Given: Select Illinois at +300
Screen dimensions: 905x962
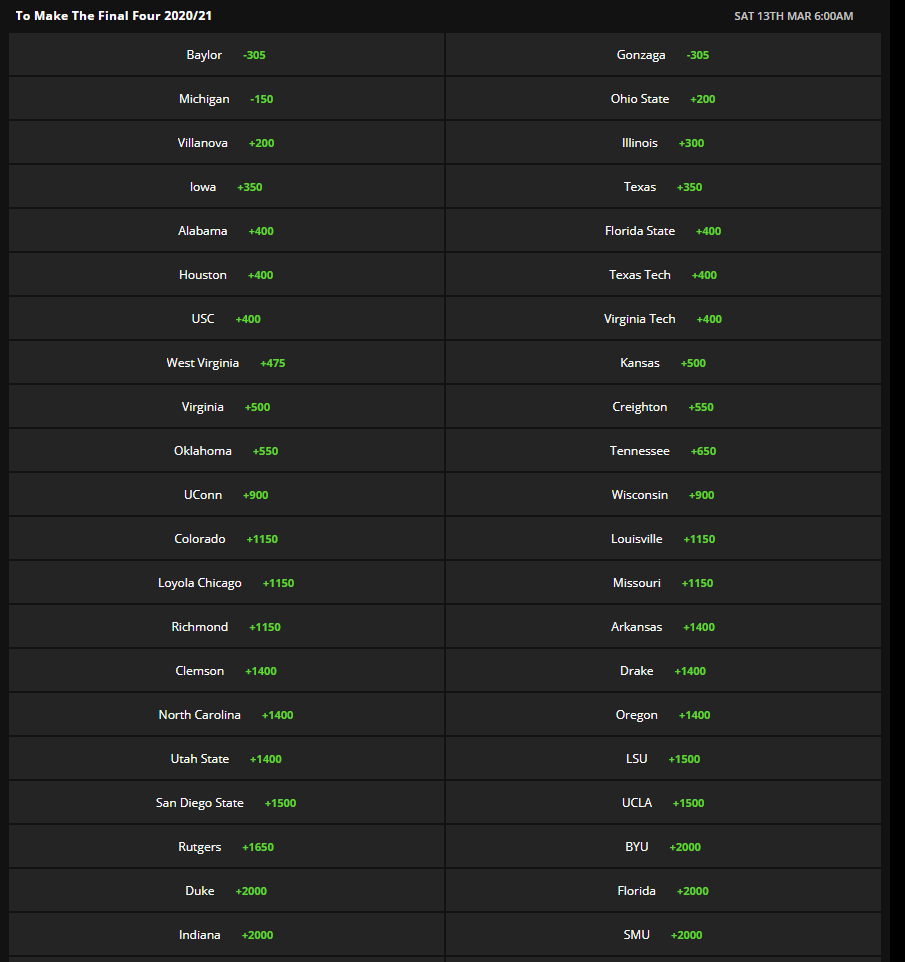Looking at the screenshot, I should point(662,143).
